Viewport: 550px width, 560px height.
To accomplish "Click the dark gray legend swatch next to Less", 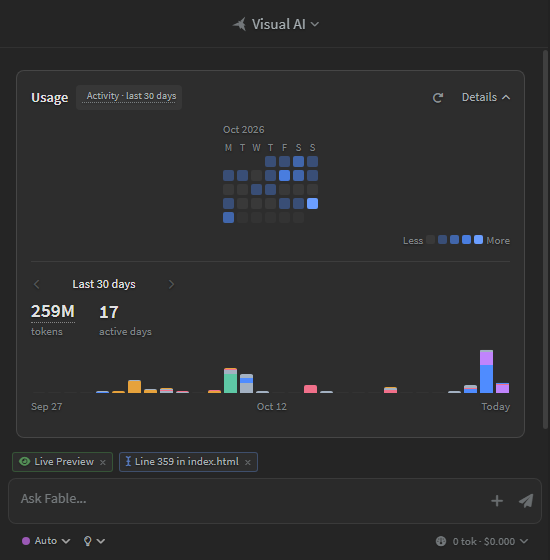I will (x=431, y=240).
